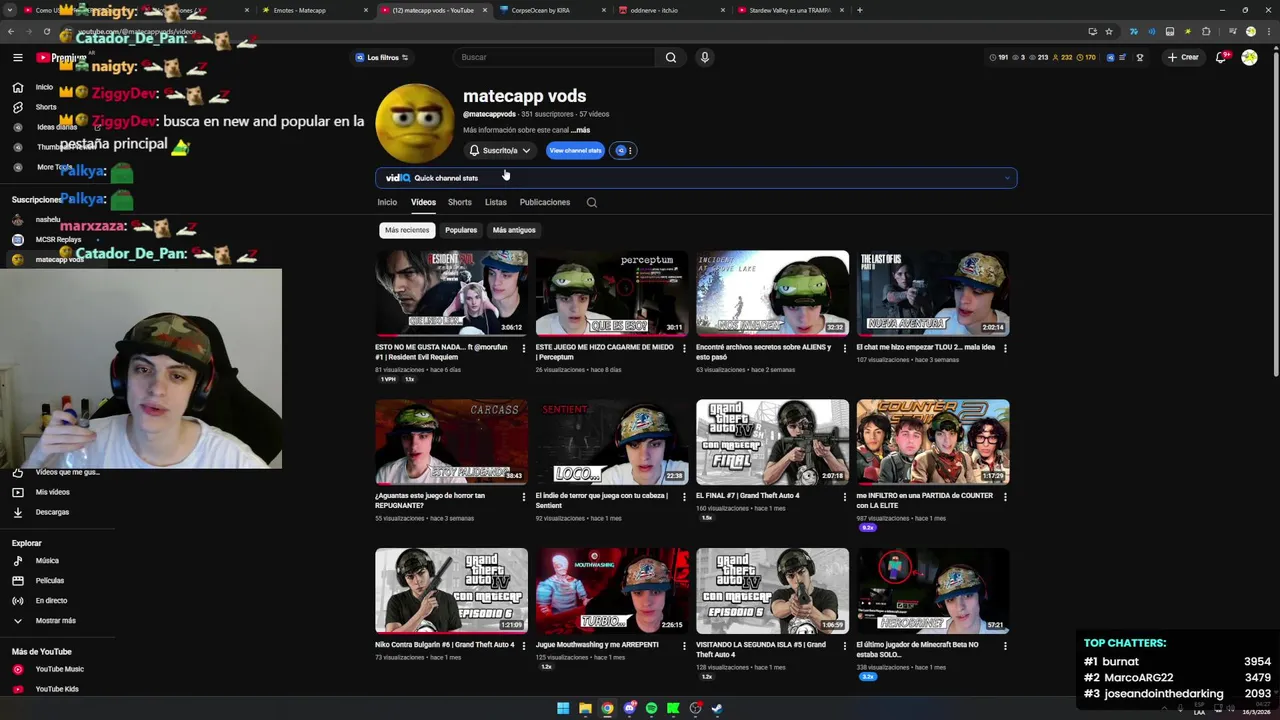Open new browser tab with plus button

pyautogui.click(x=860, y=10)
